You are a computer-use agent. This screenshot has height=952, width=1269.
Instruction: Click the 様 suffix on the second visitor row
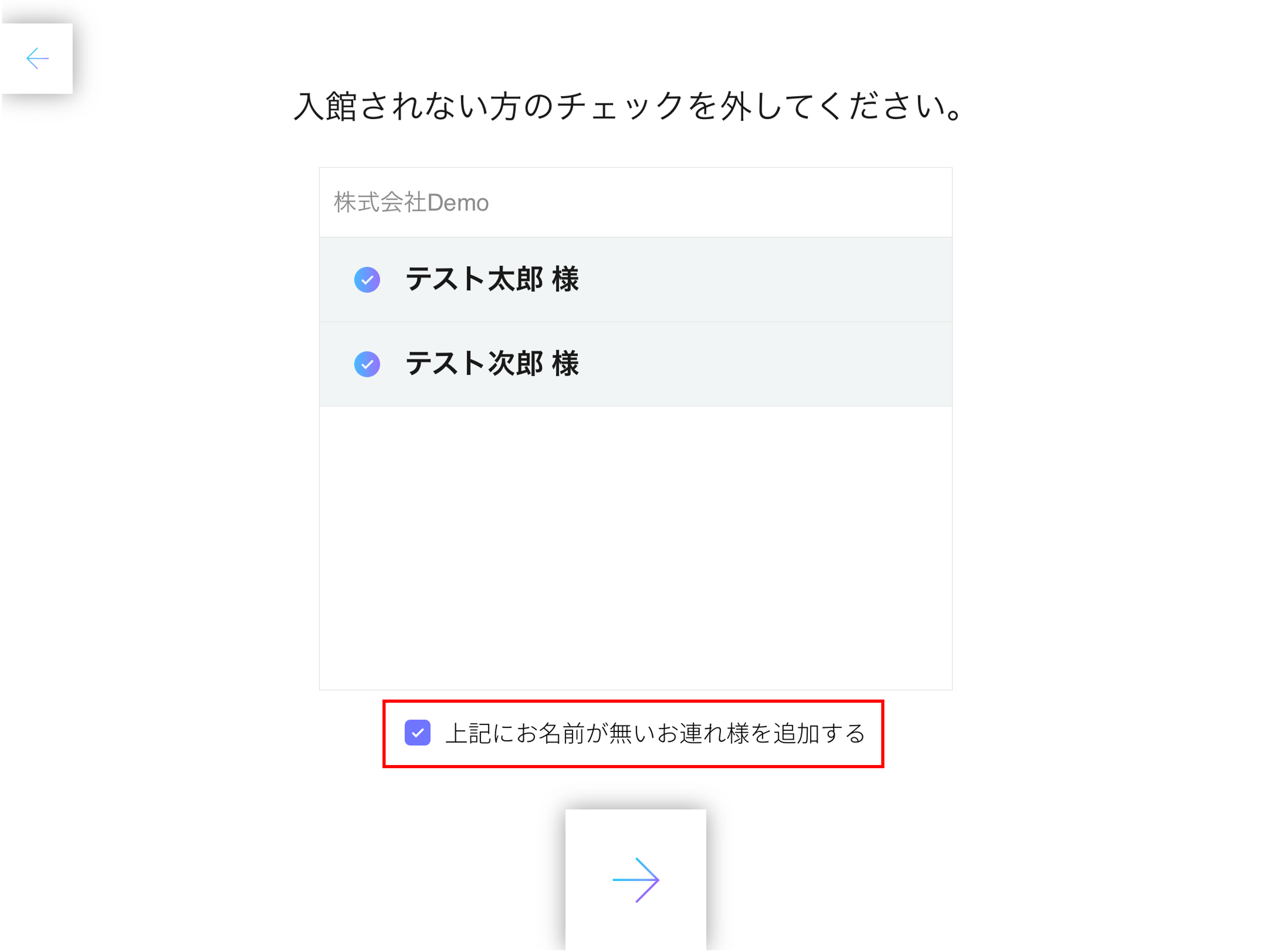coord(565,364)
